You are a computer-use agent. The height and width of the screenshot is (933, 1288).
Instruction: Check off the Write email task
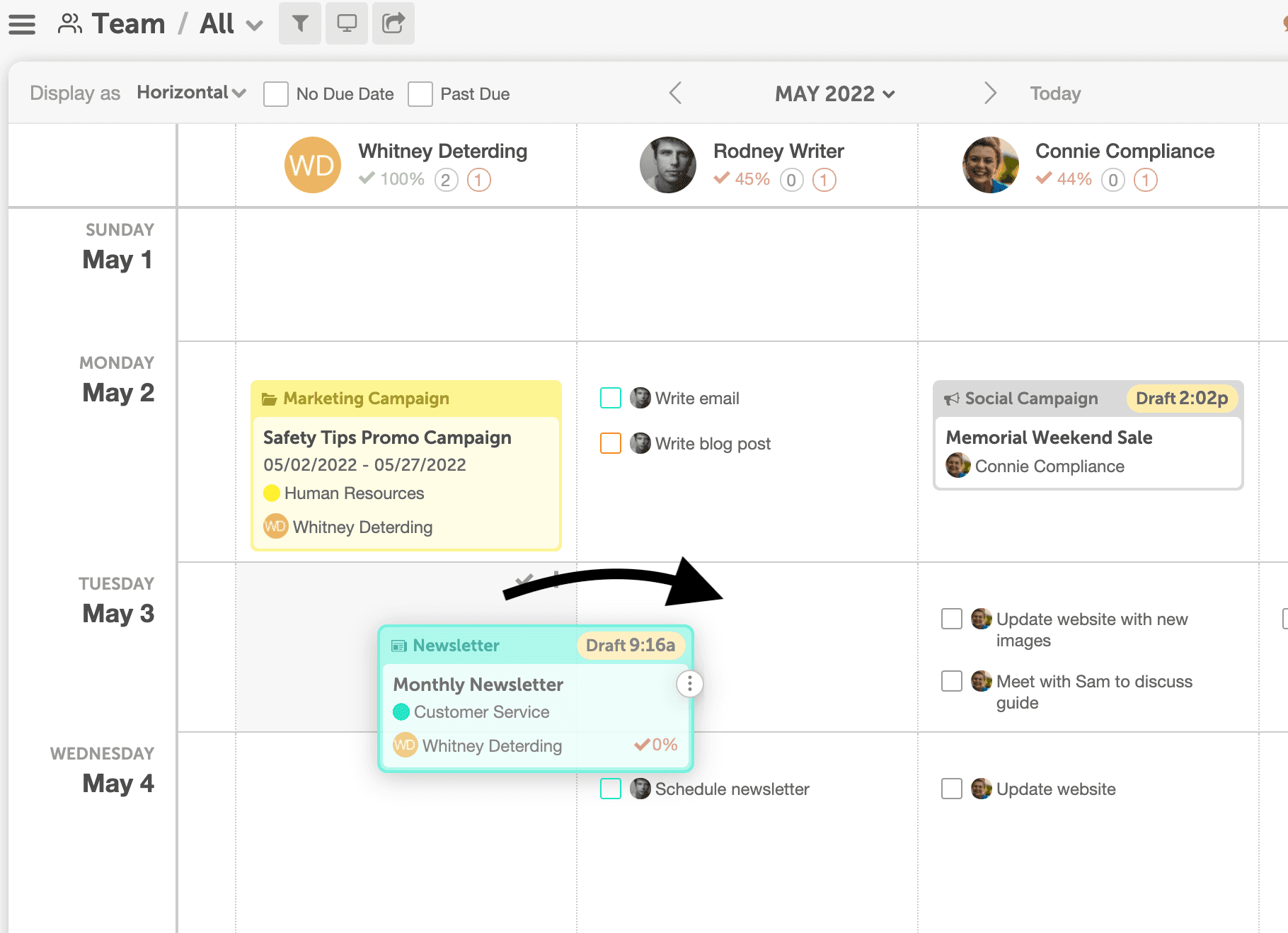click(x=611, y=398)
